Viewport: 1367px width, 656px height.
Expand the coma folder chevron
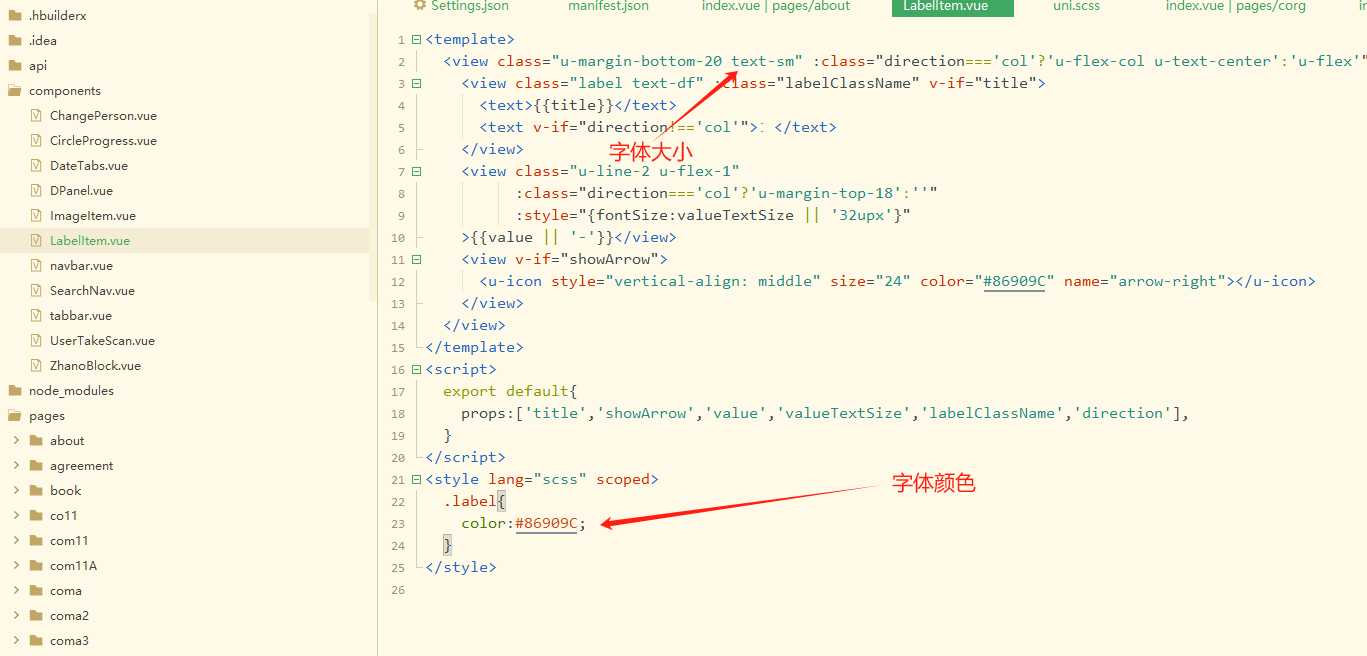[16, 590]
